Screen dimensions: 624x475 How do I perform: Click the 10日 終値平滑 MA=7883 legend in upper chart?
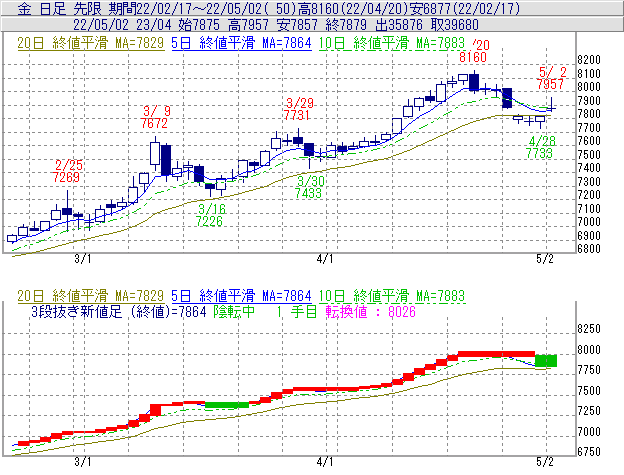392,43
